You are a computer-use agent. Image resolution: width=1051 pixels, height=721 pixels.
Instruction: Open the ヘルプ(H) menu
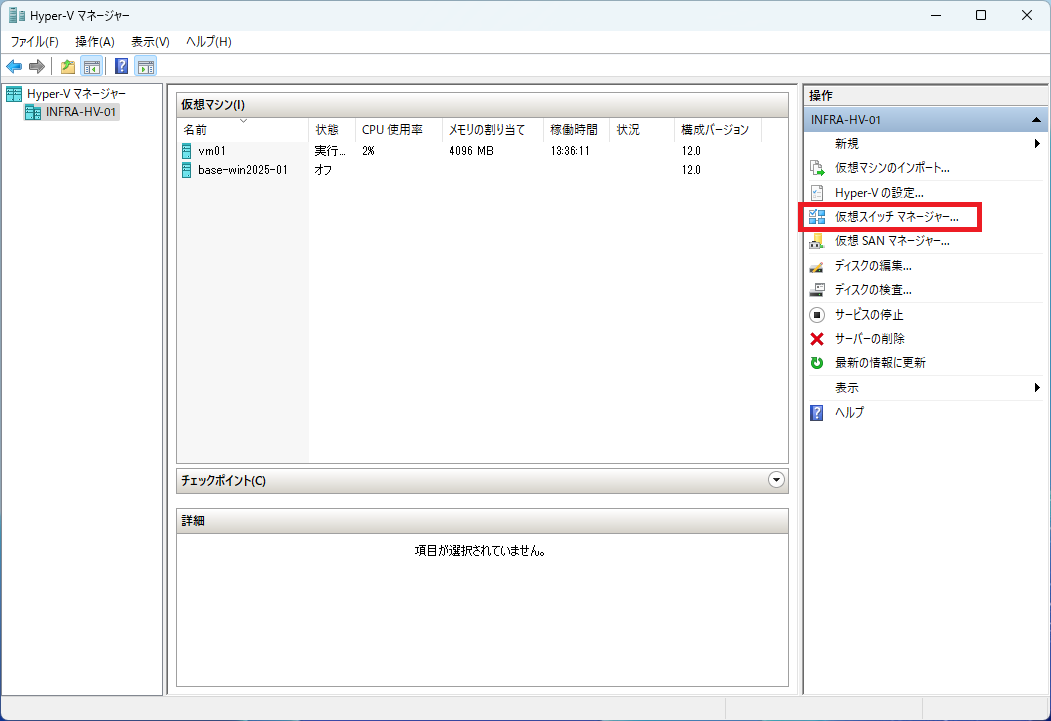coord(208,42)
